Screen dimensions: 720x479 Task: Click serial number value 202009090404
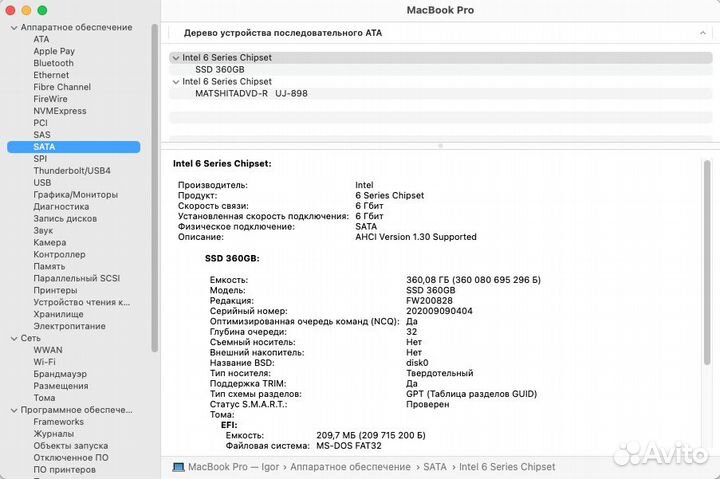[439, 311]
